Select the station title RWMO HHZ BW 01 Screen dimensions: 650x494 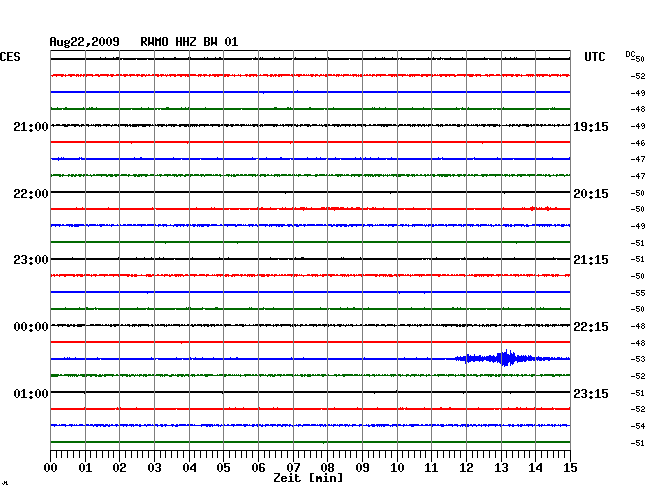coord(189,42)
